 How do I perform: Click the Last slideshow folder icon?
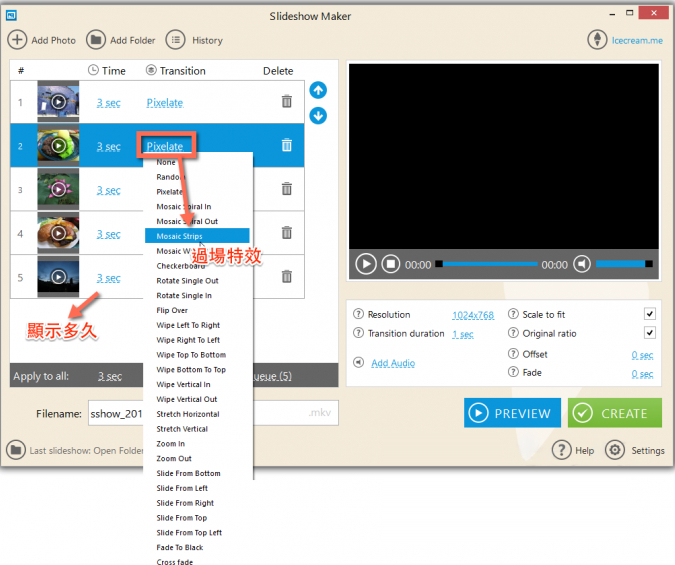[x=16, y=450]
